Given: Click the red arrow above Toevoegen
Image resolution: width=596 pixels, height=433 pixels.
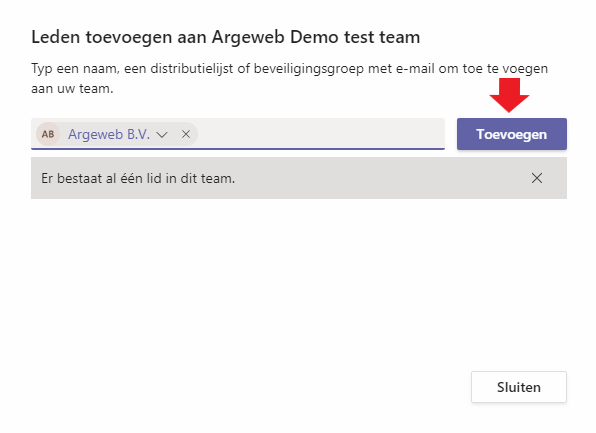Looking at the screenshot, I should point(509,95).
